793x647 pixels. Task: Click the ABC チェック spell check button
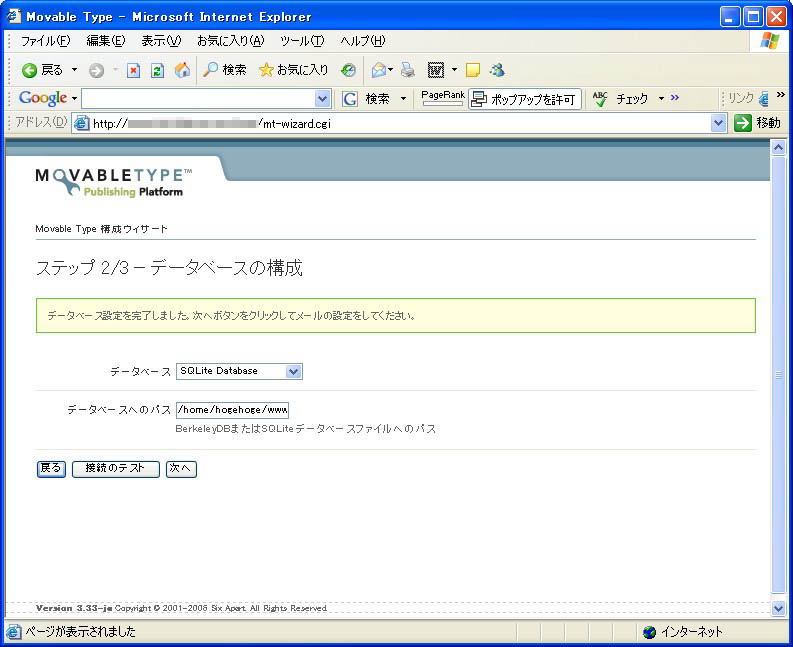point(620,99)
